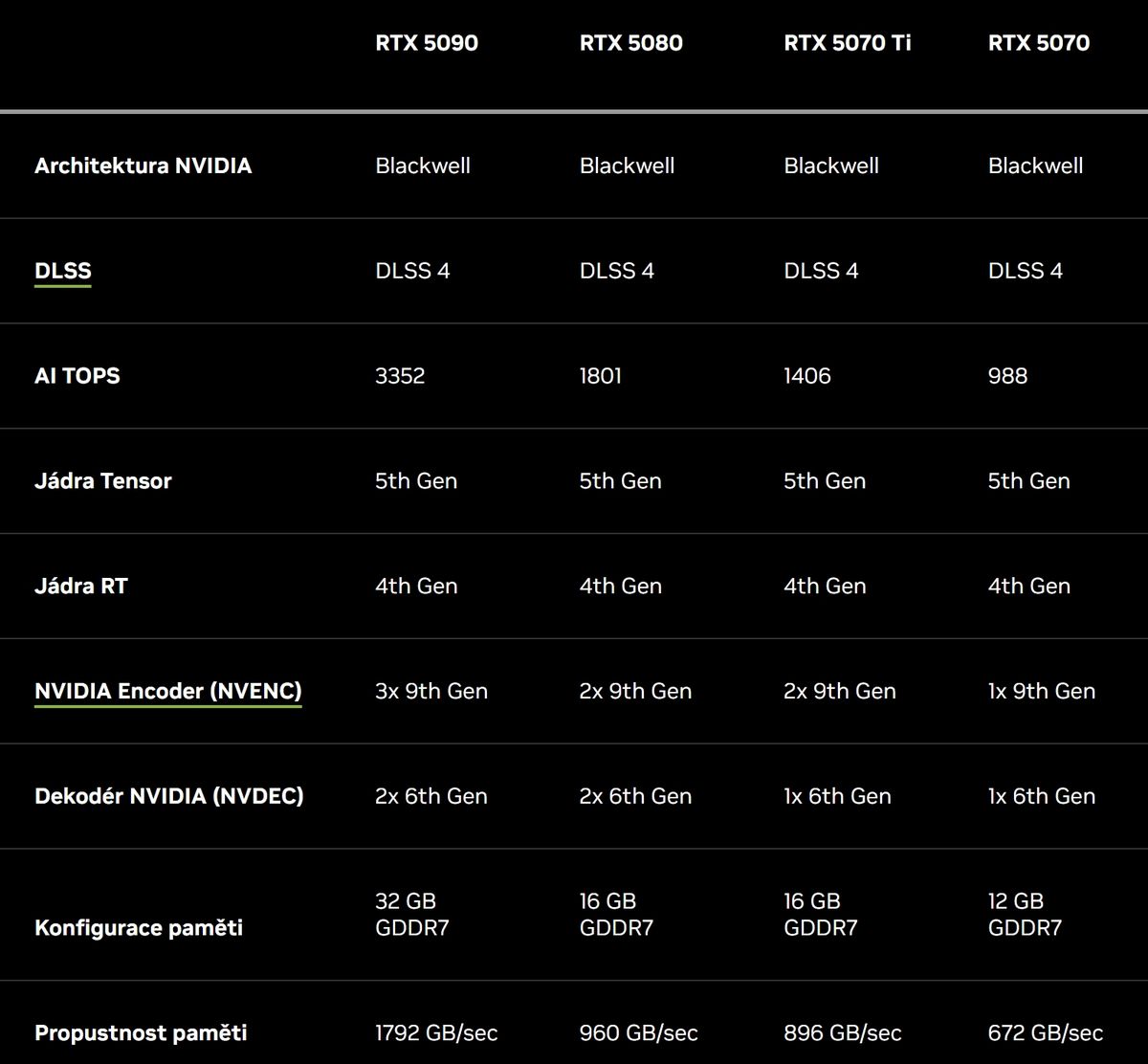Click RTX 5080's 2x 9th Gen encoder cell
This screenshot has width=1148, height=1064.
636,691
